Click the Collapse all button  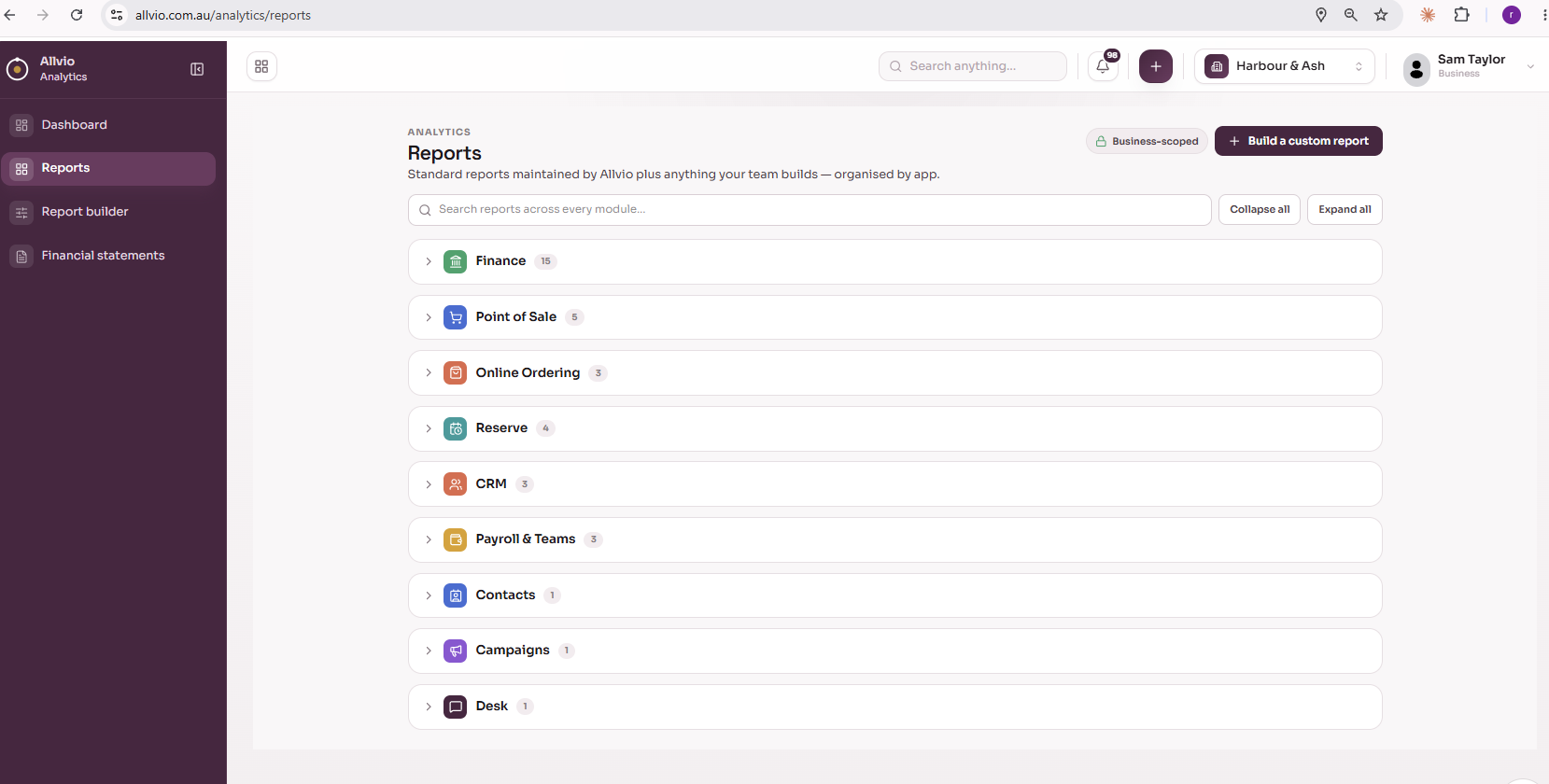(x=1260, y=210)
